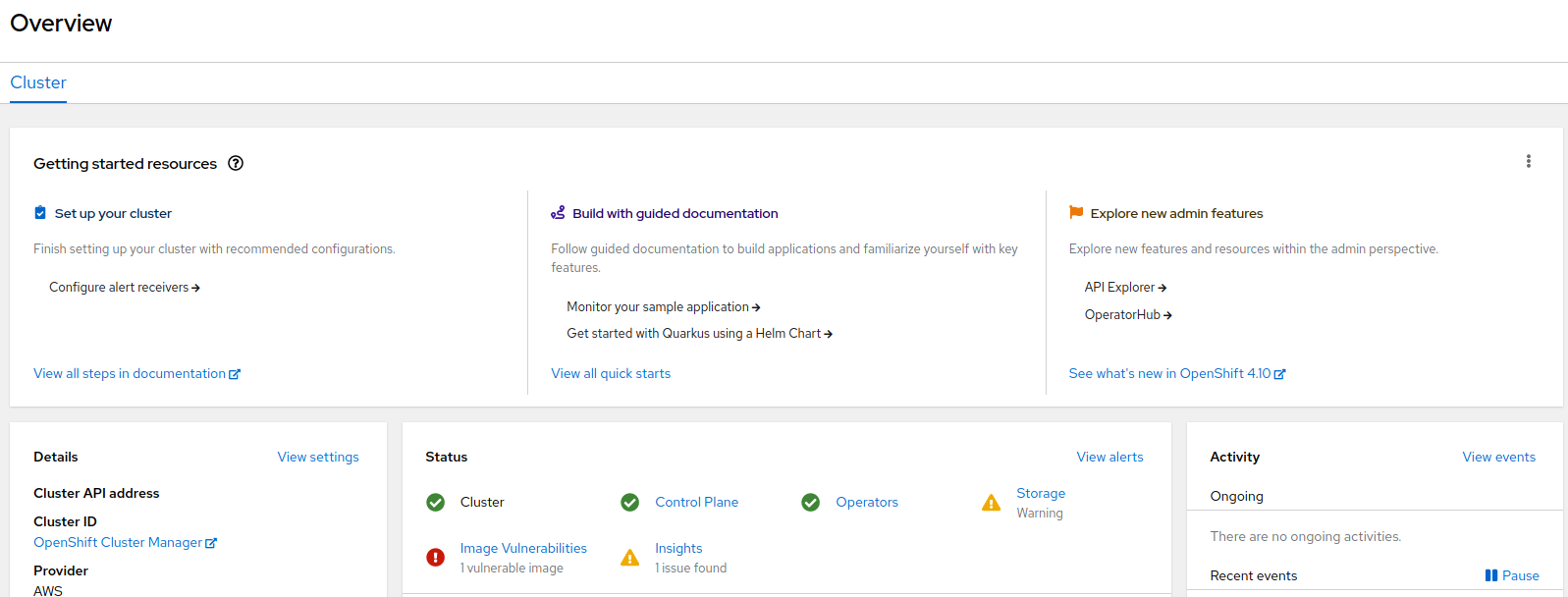This screenshot has width=1568, height=597.
Task: Open the API Explorer link
Action: point(1125,288)
